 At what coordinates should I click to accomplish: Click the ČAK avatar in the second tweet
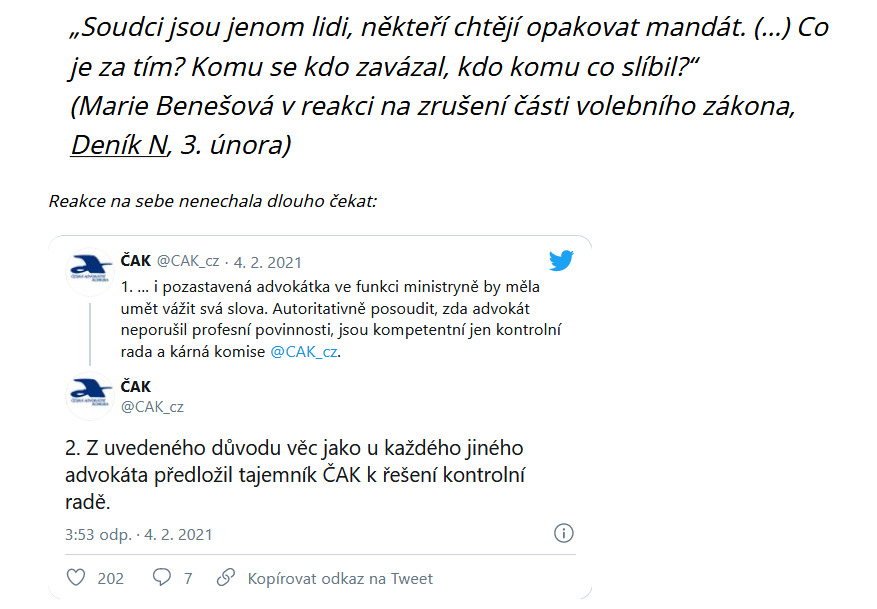point(90,396)
